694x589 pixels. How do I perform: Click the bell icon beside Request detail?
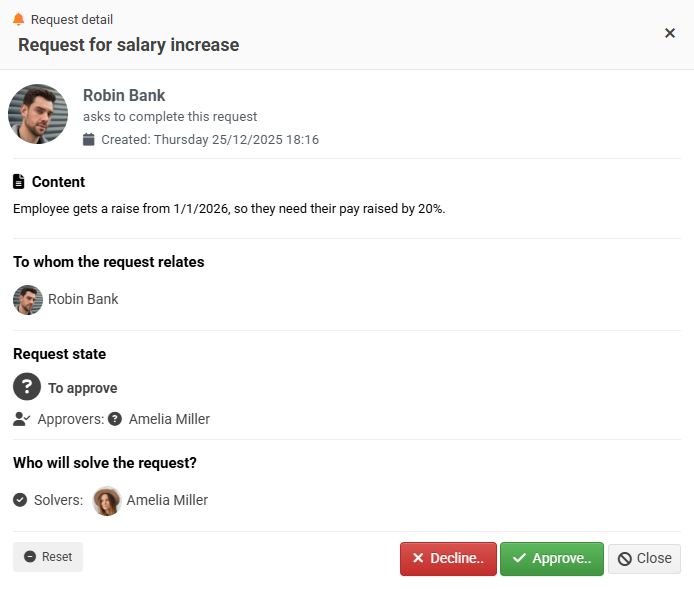point(18,19)
